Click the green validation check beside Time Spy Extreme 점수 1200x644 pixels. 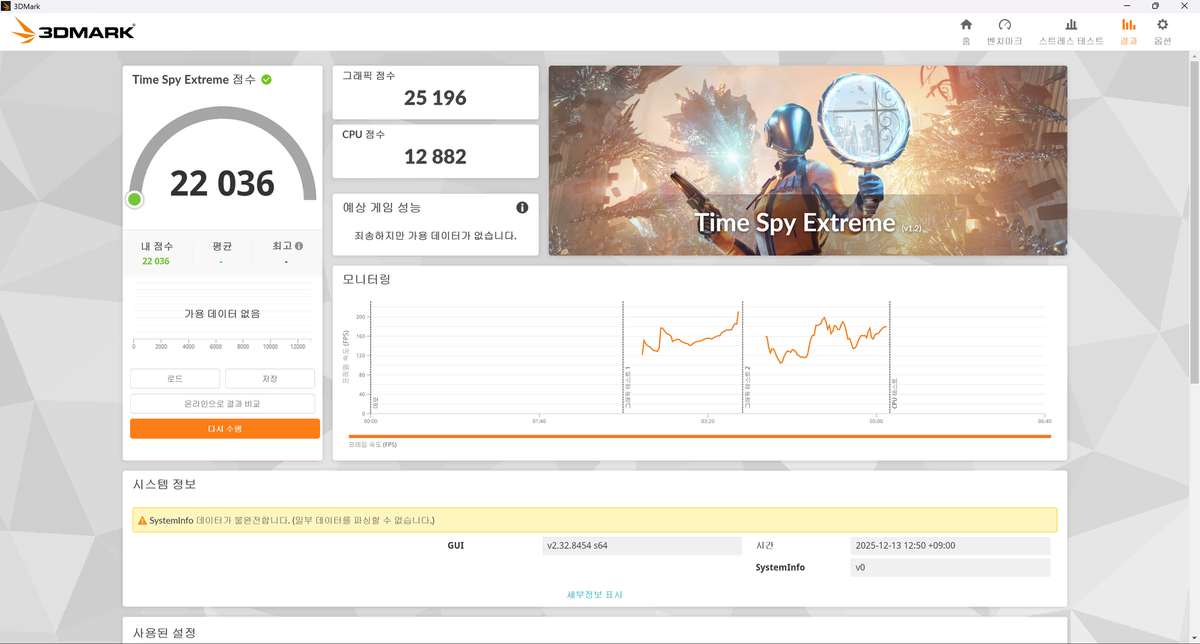click(x=266, y=79)
